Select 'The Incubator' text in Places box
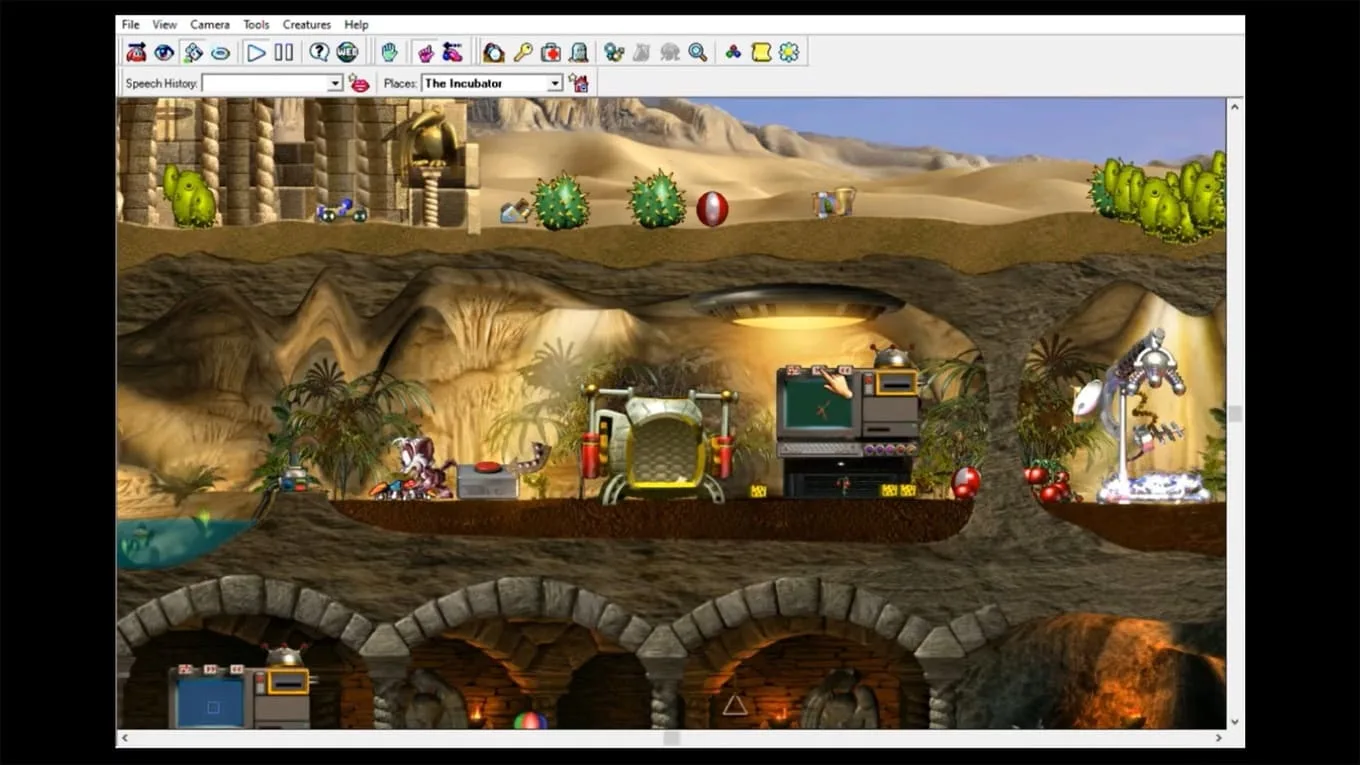1360x765 pixels. [463, 84]
